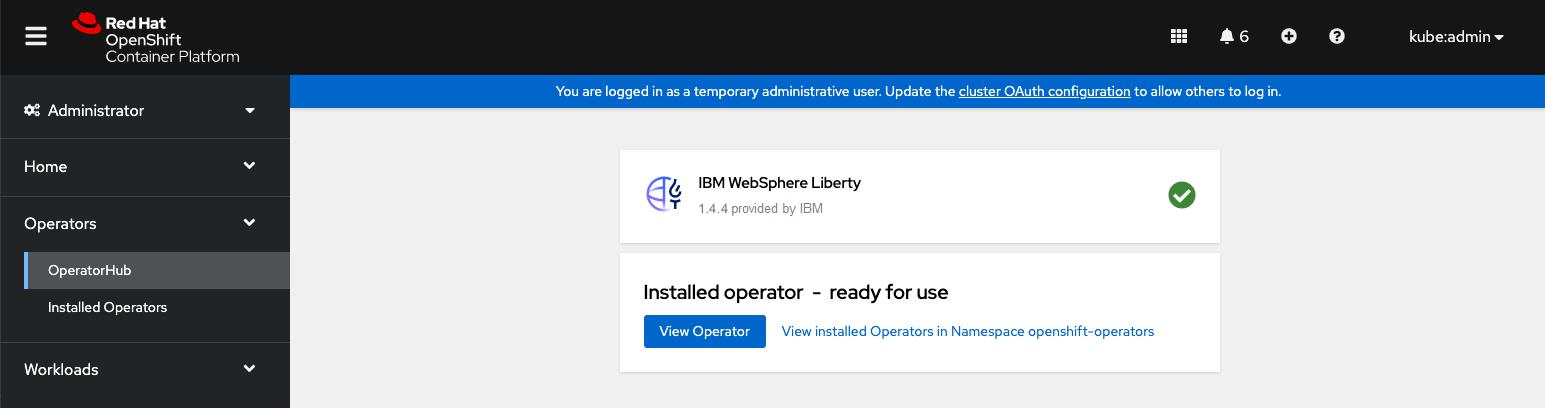Follow the cluster OAuth configuration link
This screenshot has width=1545, height=408.
click(1044, 91)
